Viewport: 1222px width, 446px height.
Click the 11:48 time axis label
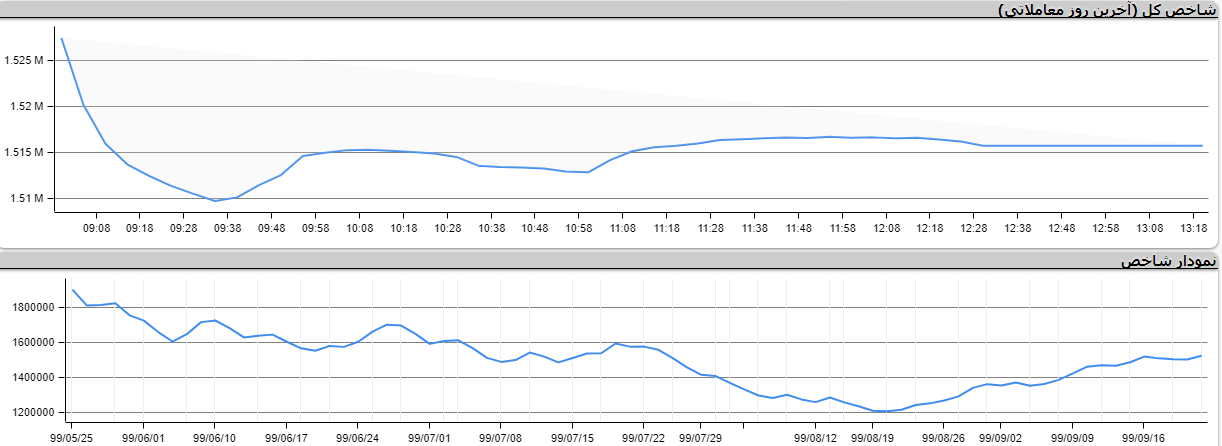798,228
